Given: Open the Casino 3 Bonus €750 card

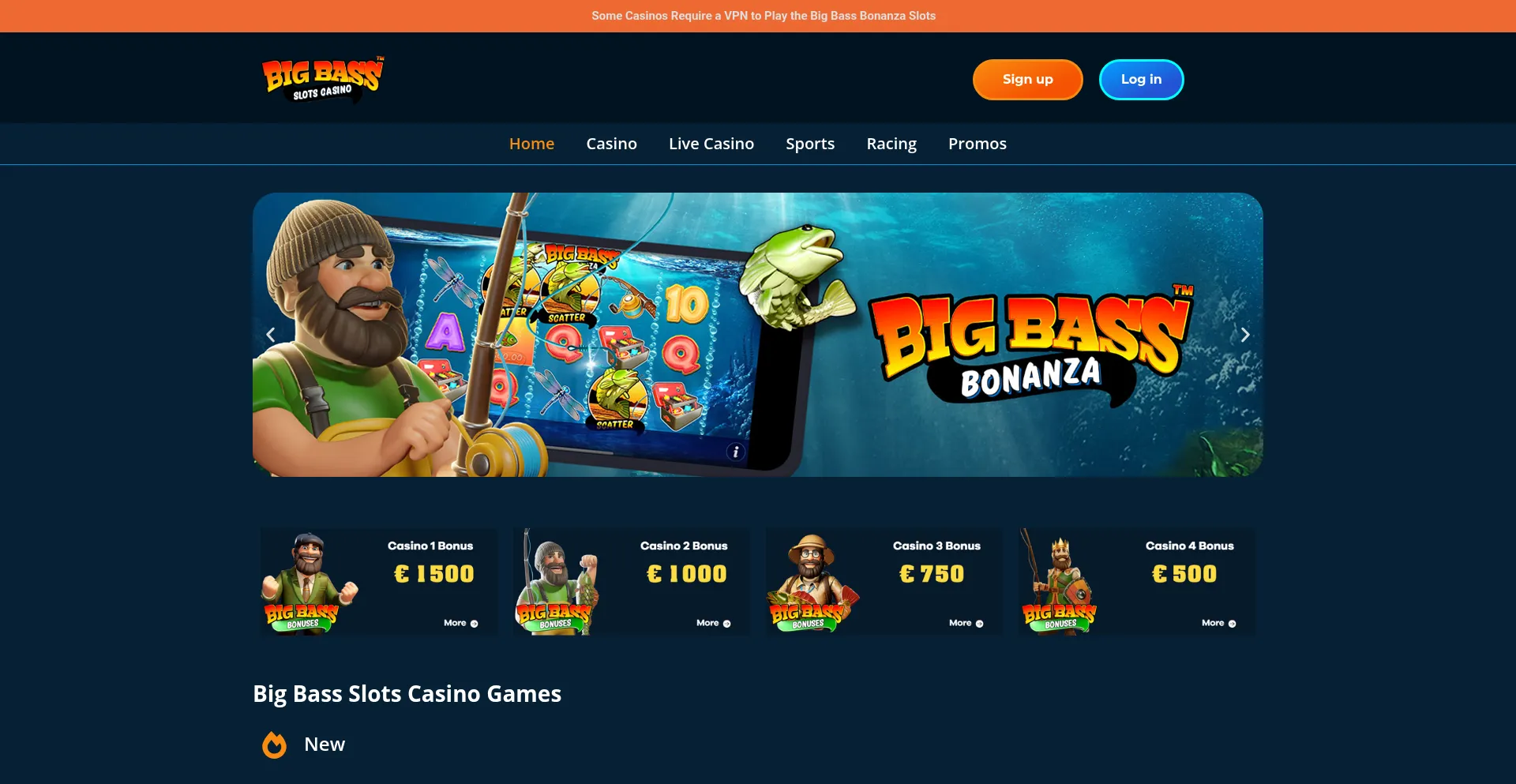Looking at the screenshot, I should (x=884, y=582).
